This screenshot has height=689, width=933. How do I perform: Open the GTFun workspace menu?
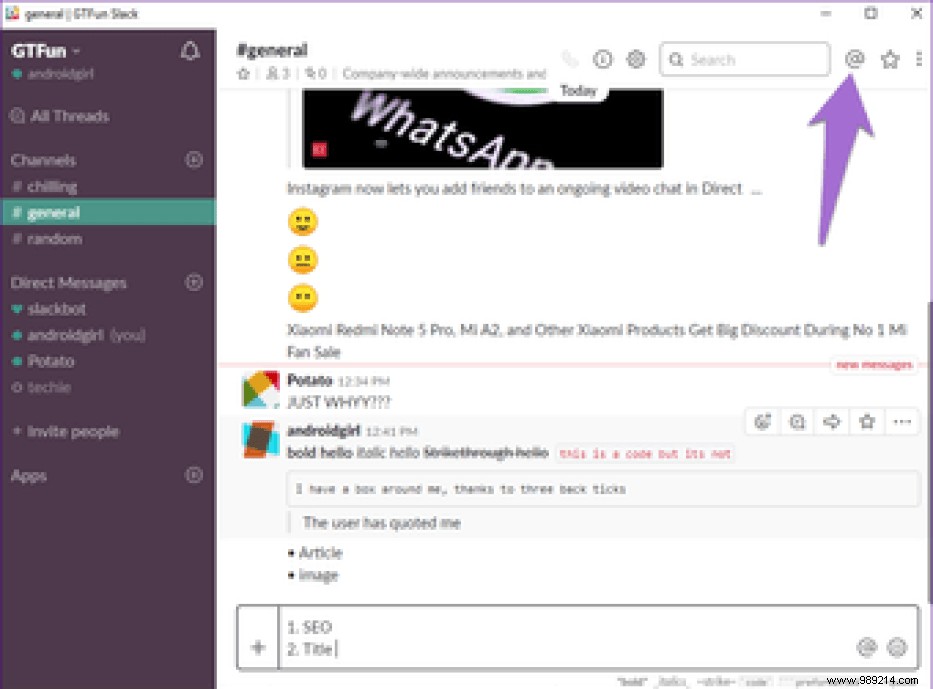click(x=45, y=51)
